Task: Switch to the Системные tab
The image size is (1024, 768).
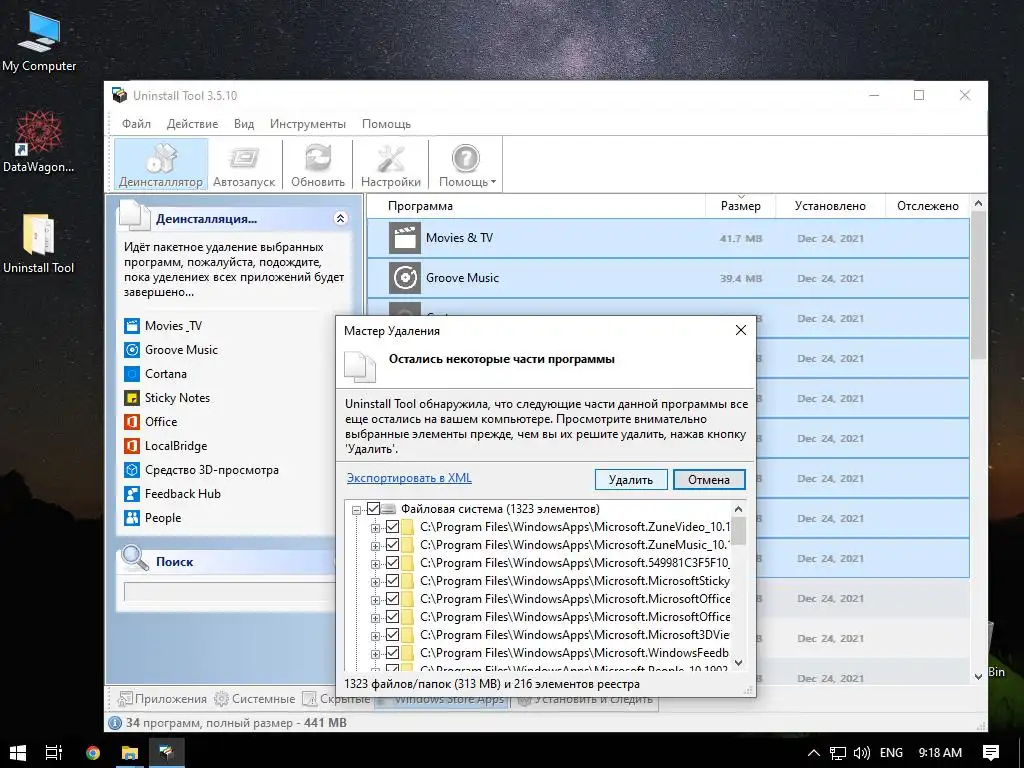Action: (255, 699)
